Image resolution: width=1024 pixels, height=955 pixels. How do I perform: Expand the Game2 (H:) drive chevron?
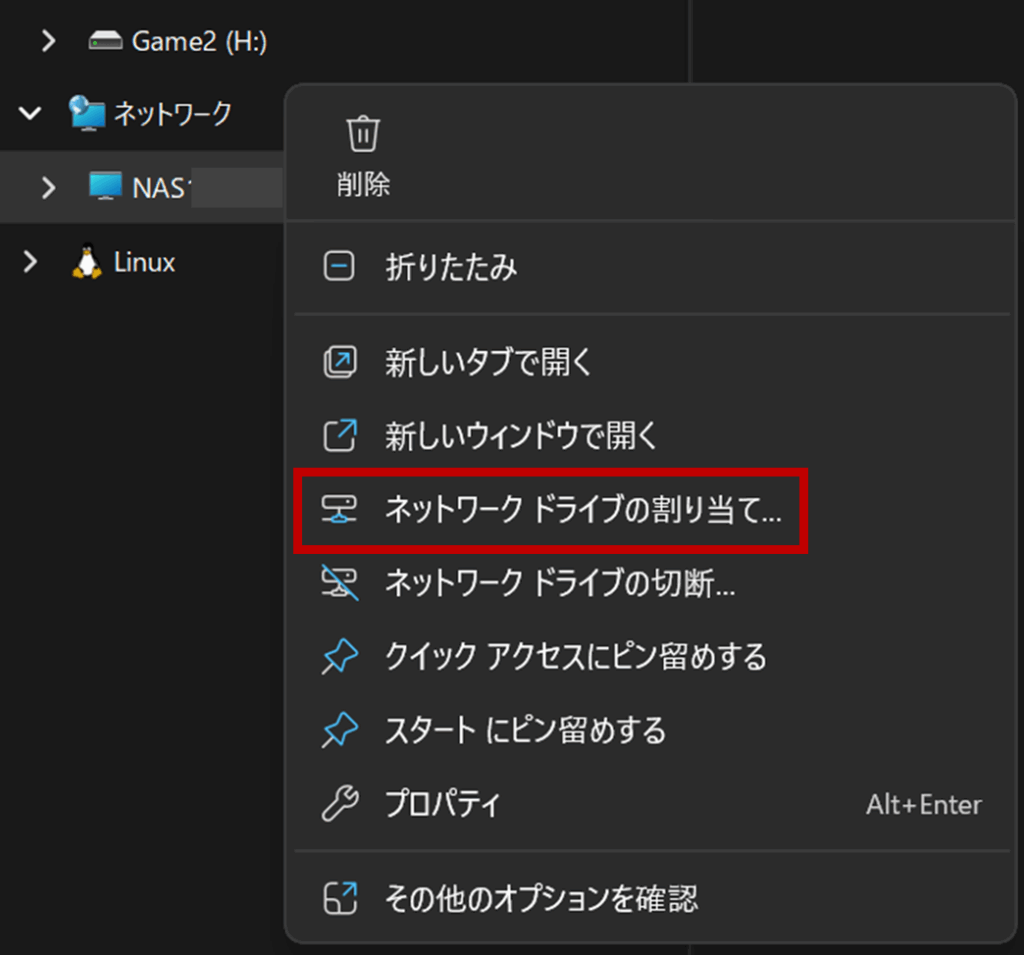pyautogui.click(x=47, y=41)
